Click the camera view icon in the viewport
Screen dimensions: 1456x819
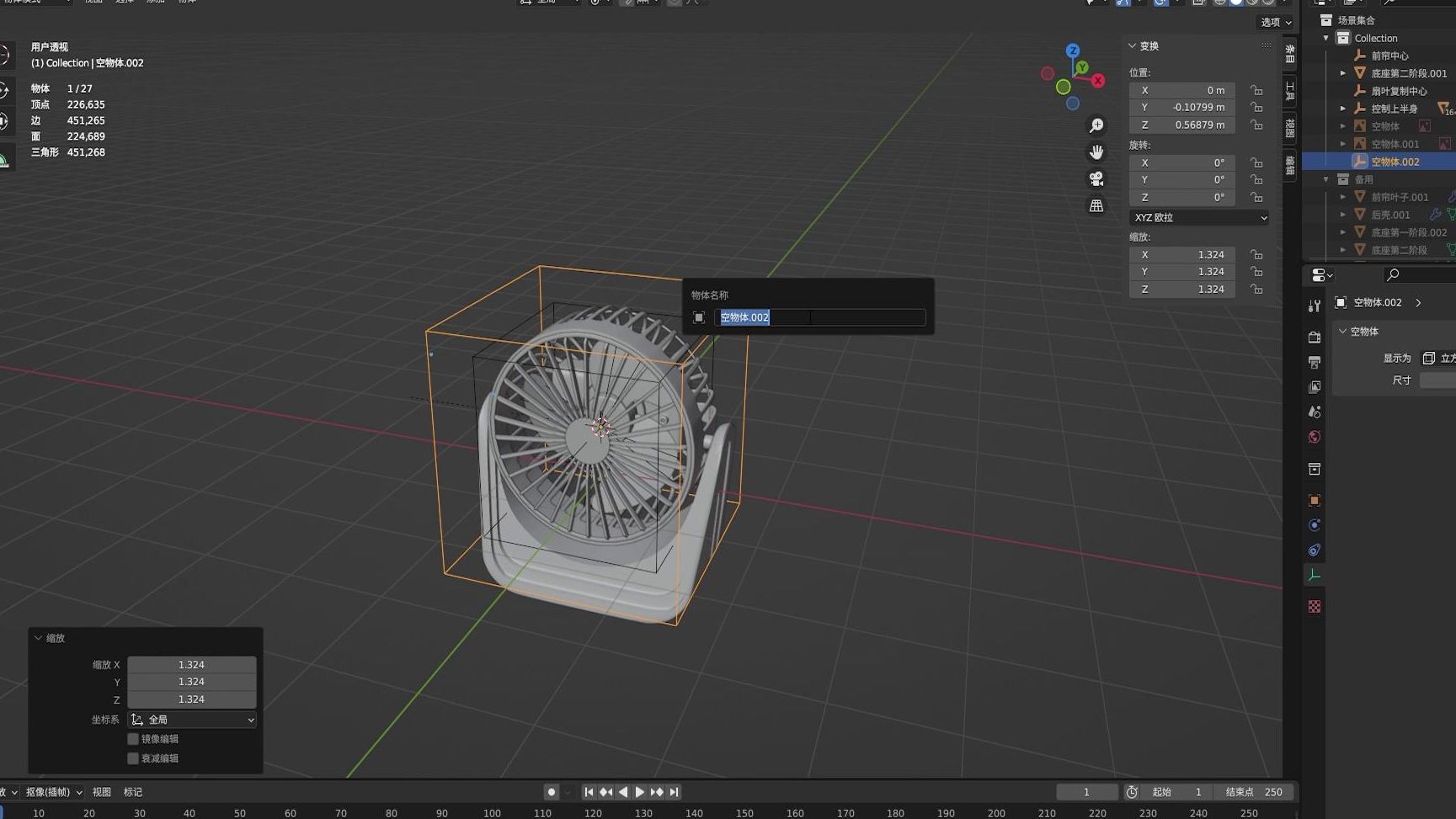point(1096,178)
